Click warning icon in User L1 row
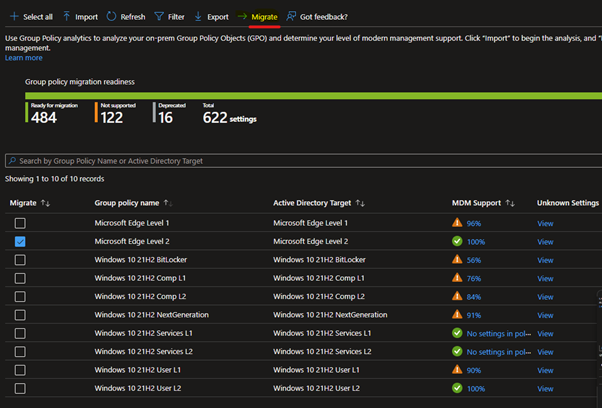This screenshot has height=408, width=602. click(457, 370)
